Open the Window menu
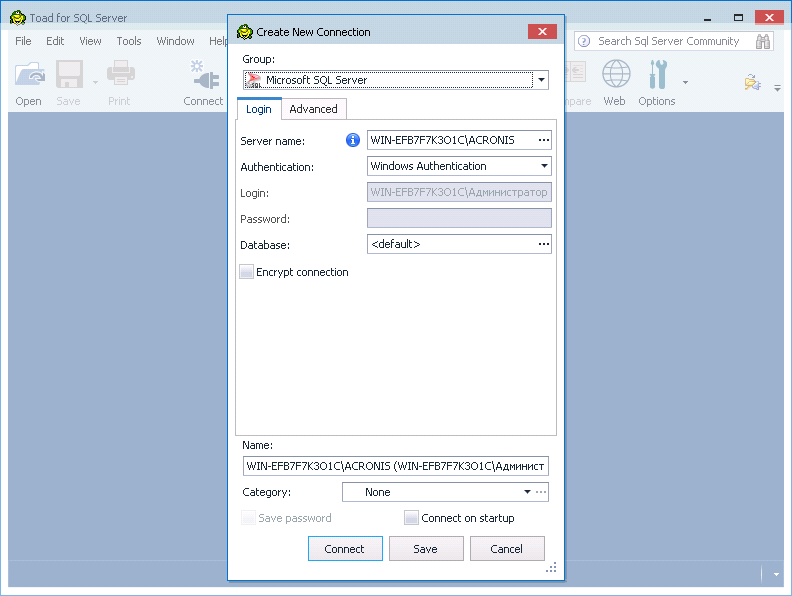792x596 pixels. [x=175, y=41]
